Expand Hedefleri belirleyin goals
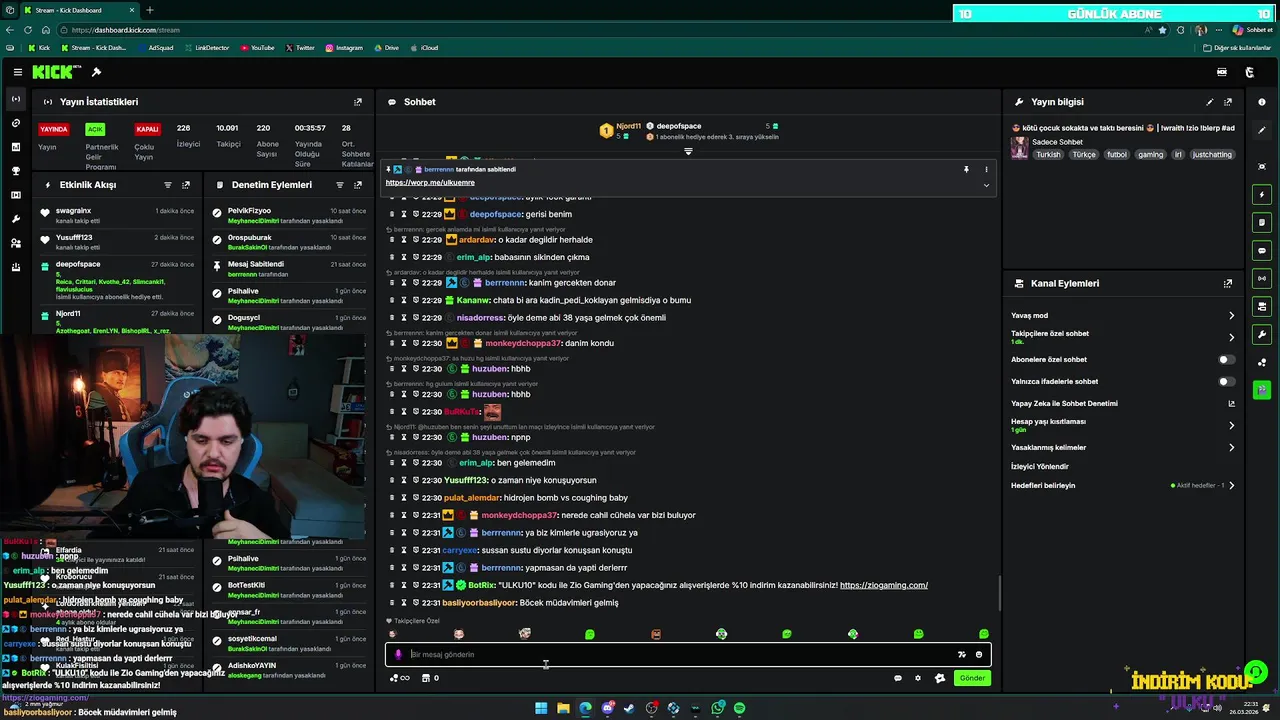This screenshot has width=1280, height=720. [x=1232, y=486]
